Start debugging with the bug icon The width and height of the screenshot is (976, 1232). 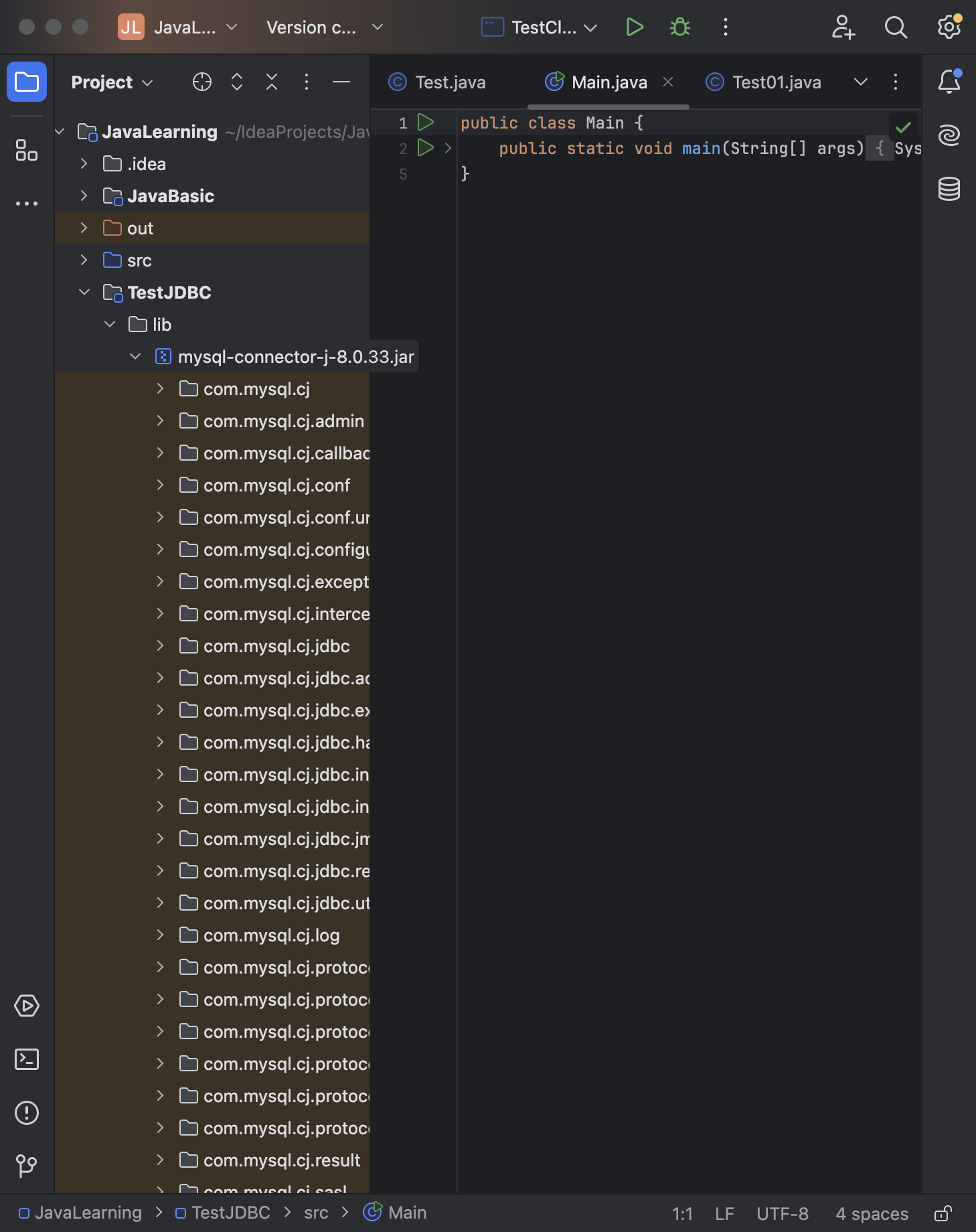coord(680,27)
